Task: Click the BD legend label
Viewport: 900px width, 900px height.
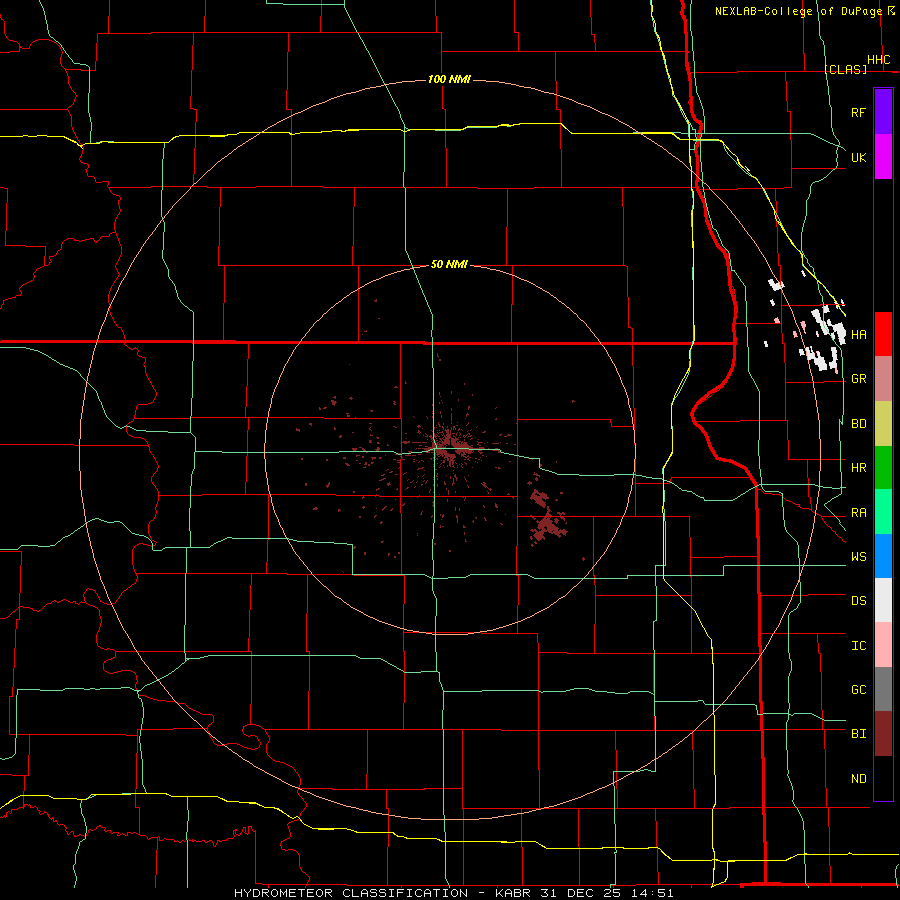Action: (858, 424)
